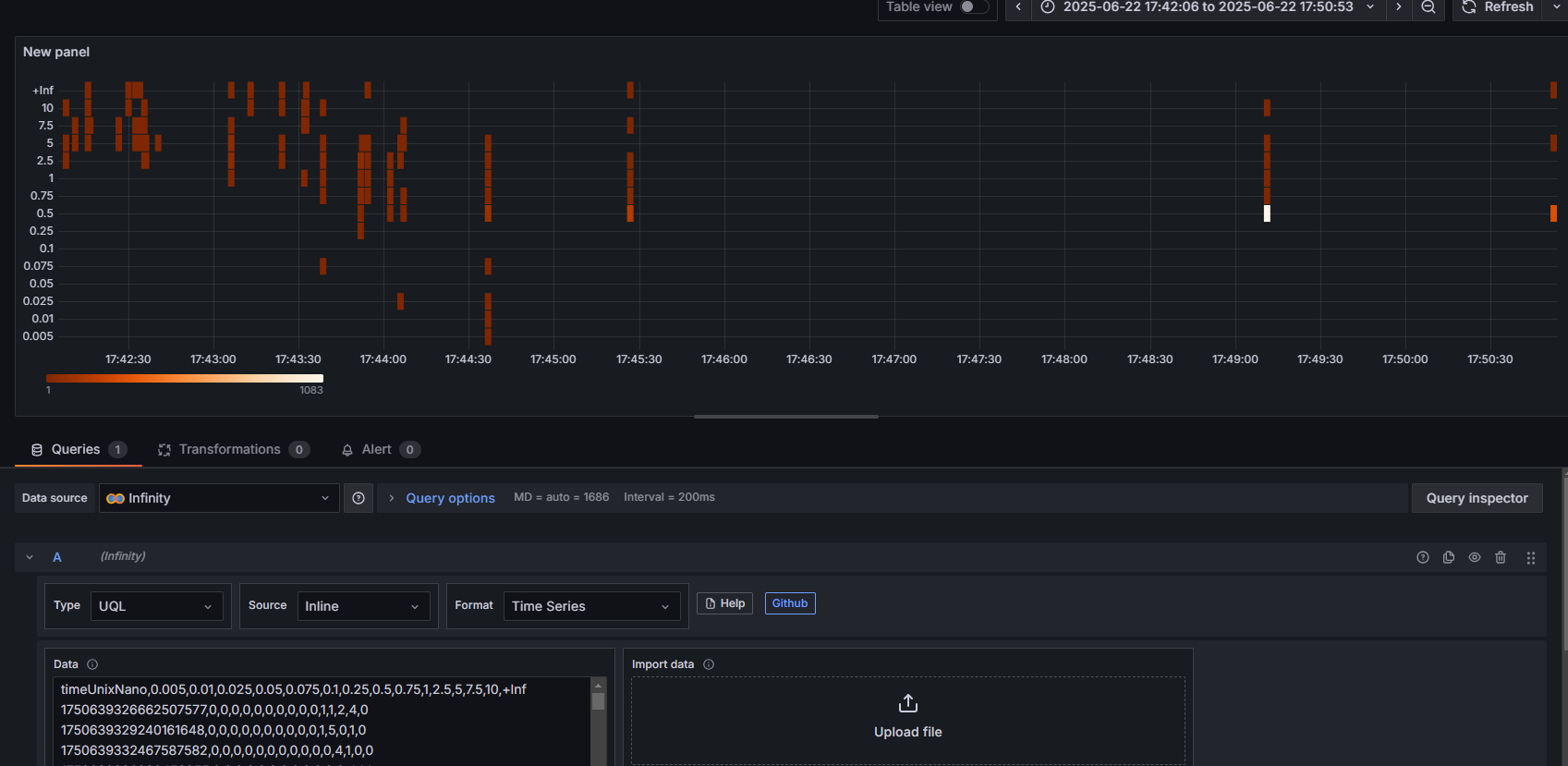The height and width of the screenshot is (766, 1568).
Task: Open the Infinity data source picker
Action: 219,498
